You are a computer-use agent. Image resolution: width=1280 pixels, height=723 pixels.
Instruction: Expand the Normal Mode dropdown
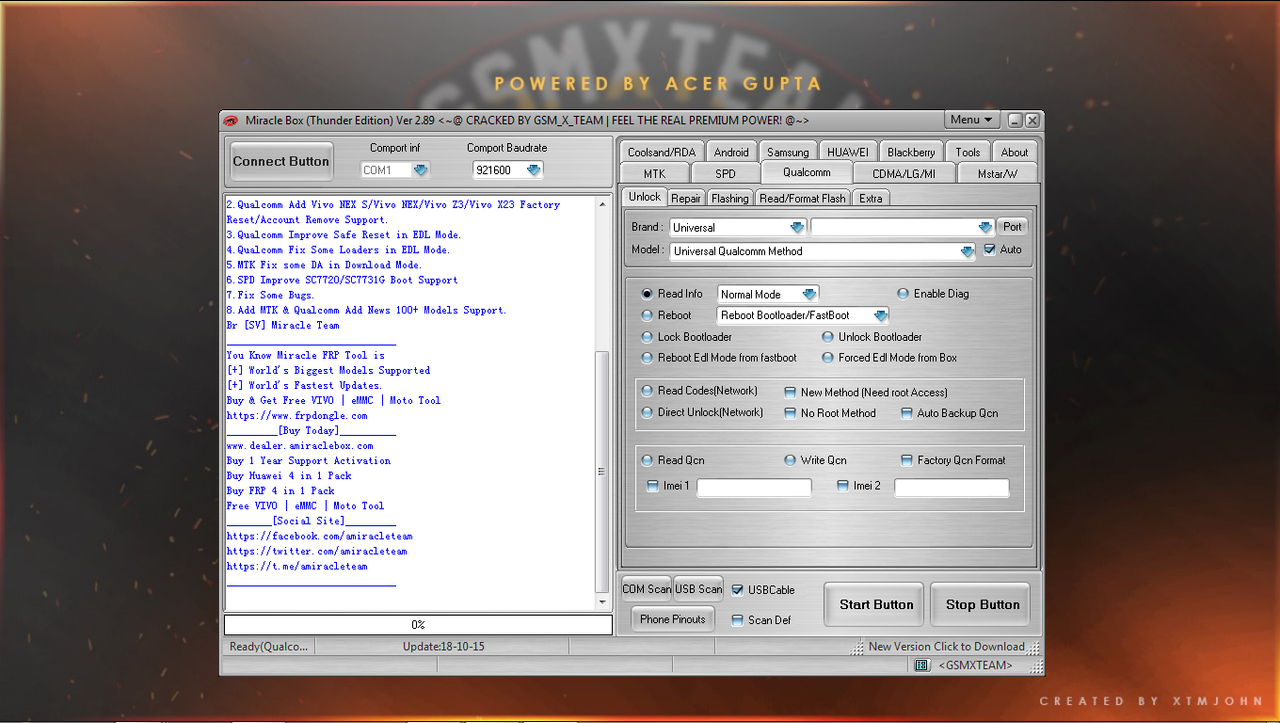click(810, 294)
